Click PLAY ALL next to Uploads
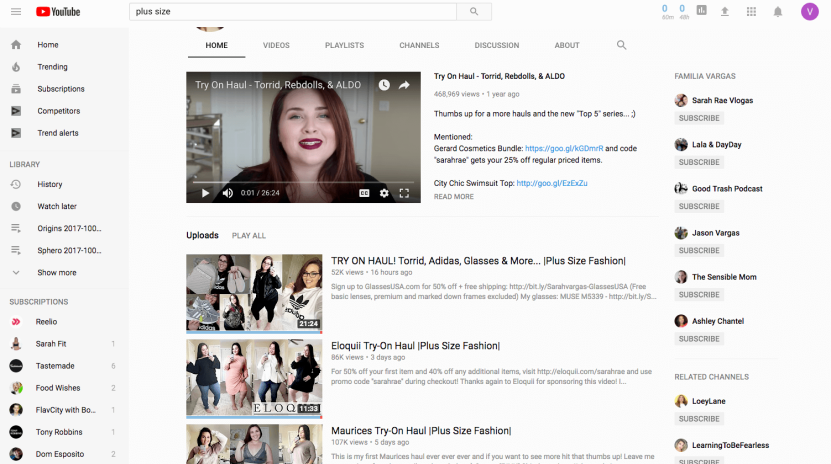This screenshot has width=831, height=464. pos(249,236)
